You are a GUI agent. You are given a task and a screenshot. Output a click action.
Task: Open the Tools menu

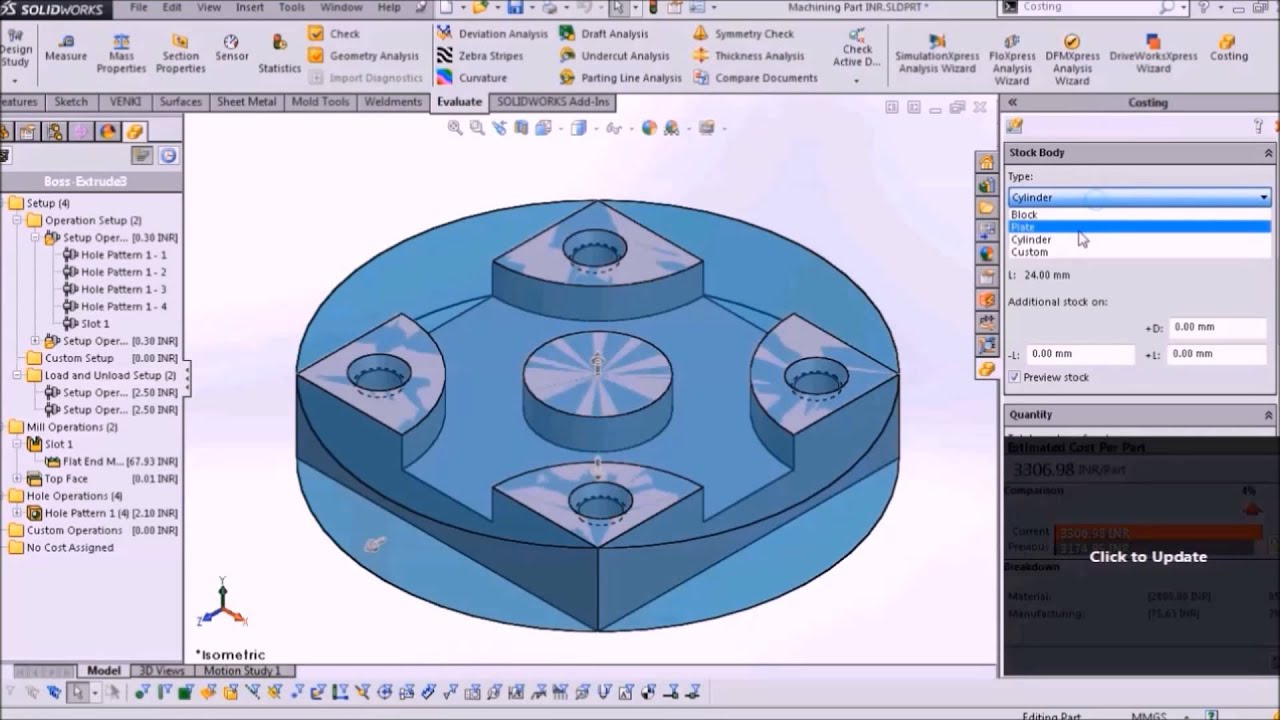[292, 7]
